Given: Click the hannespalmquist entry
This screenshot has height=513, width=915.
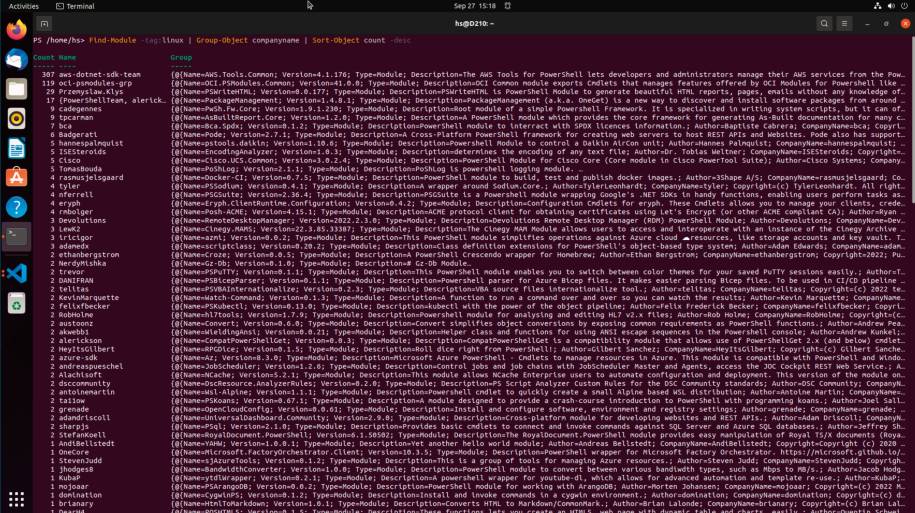Looking at the screenshot, I should pos(90,143).
